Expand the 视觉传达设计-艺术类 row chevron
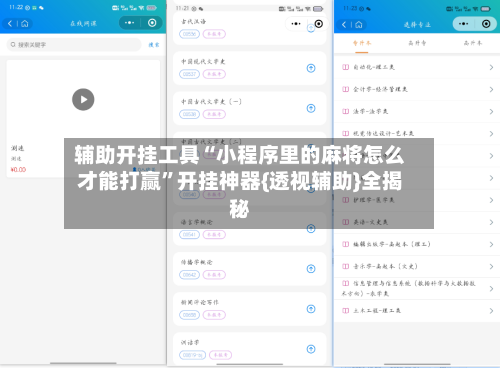500x368 pixels. (x=491, y=134)
